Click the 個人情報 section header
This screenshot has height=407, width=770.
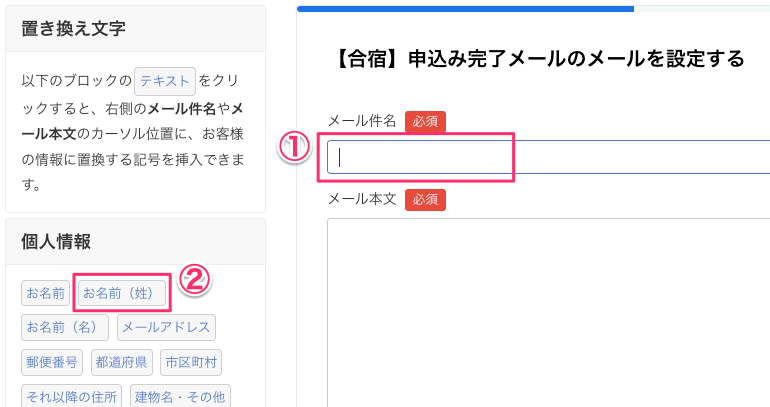click(135, 241)
